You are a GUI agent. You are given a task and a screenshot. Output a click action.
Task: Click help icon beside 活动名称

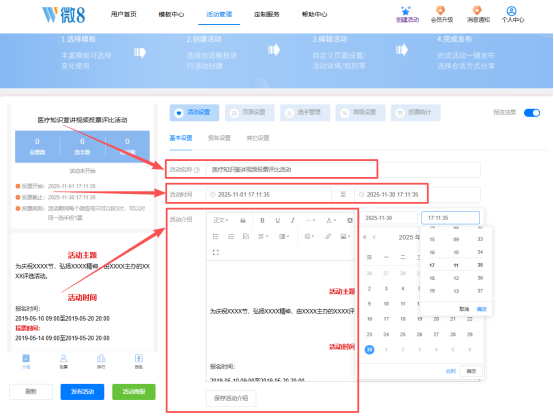click(x=197, y=170)
